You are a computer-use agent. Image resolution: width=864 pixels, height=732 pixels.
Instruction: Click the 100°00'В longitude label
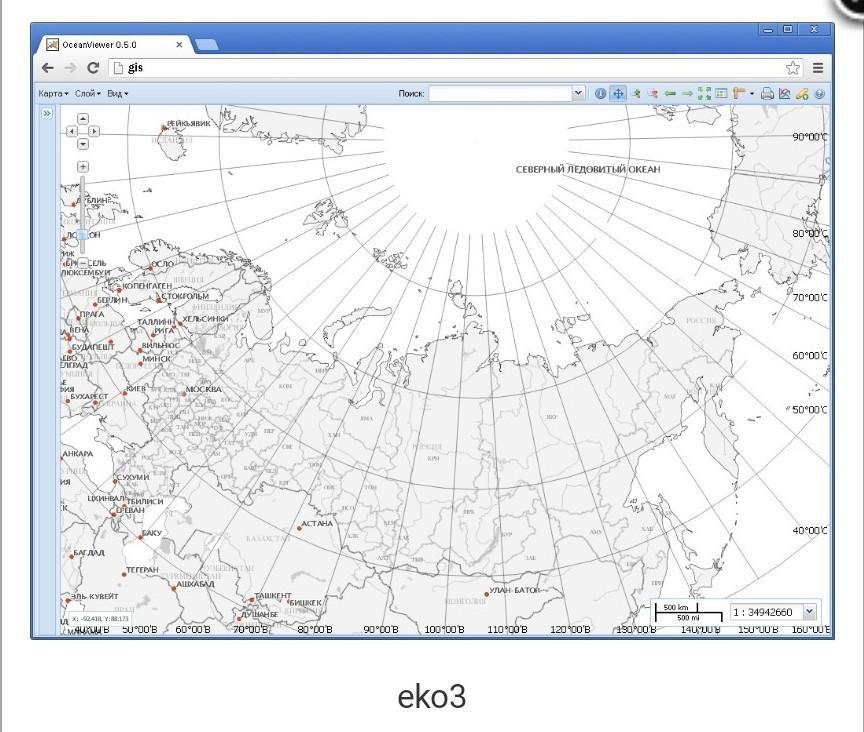pos(444,629)
